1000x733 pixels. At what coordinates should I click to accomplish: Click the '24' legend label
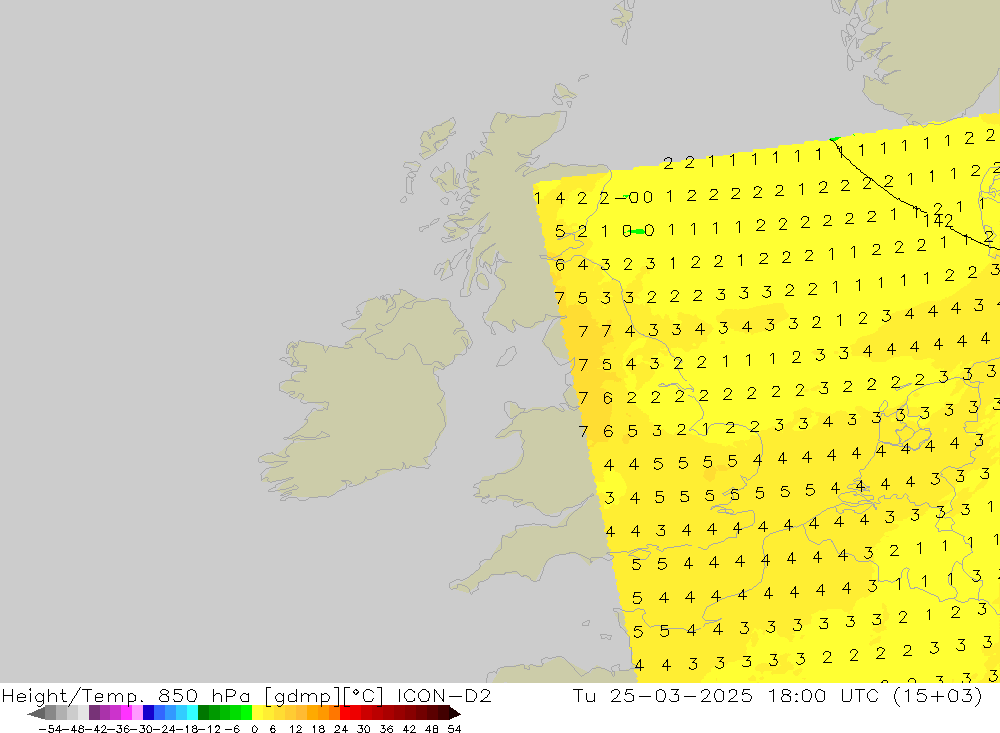tap(341, 729)
